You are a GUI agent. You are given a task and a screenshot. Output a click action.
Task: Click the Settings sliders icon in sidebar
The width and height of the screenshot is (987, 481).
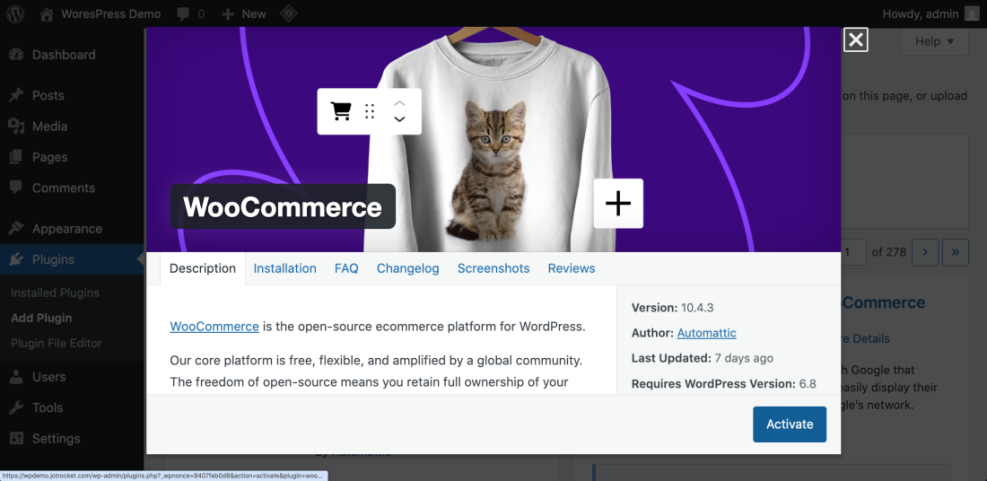click(16, 439)
